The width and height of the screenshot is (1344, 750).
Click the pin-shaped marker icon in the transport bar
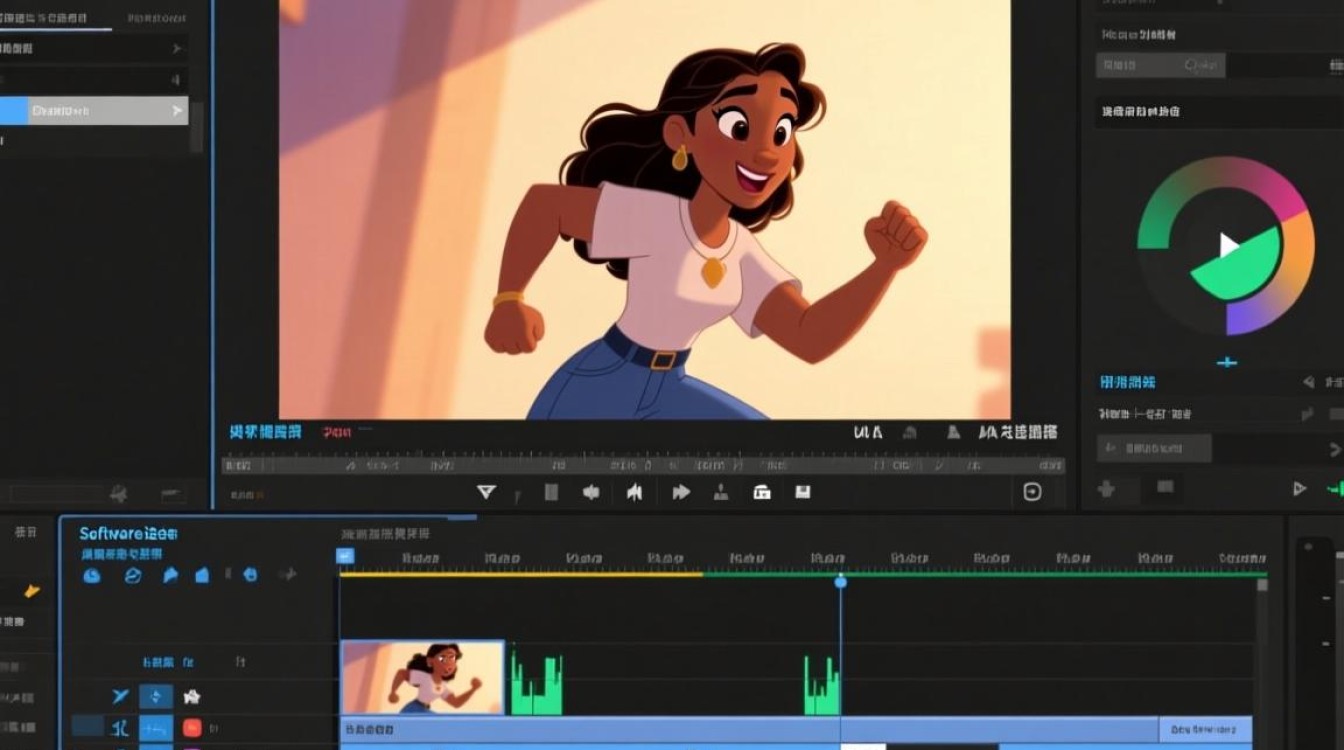[720, 491]
